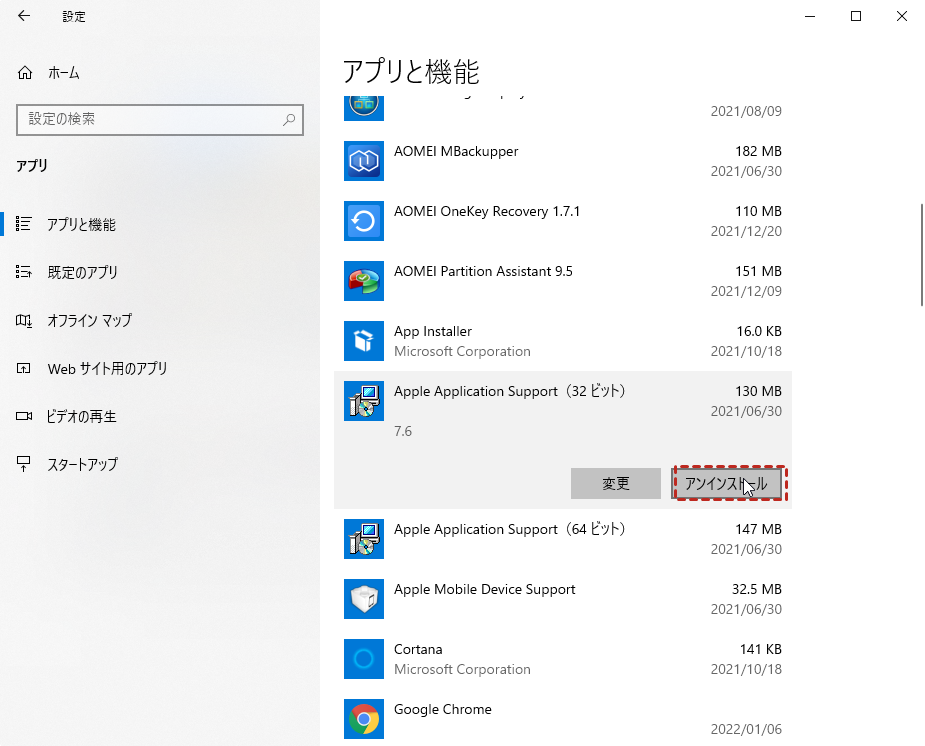Click the Apple Application Support 32-bit icon
925x746 pixels.
(364, 401)
